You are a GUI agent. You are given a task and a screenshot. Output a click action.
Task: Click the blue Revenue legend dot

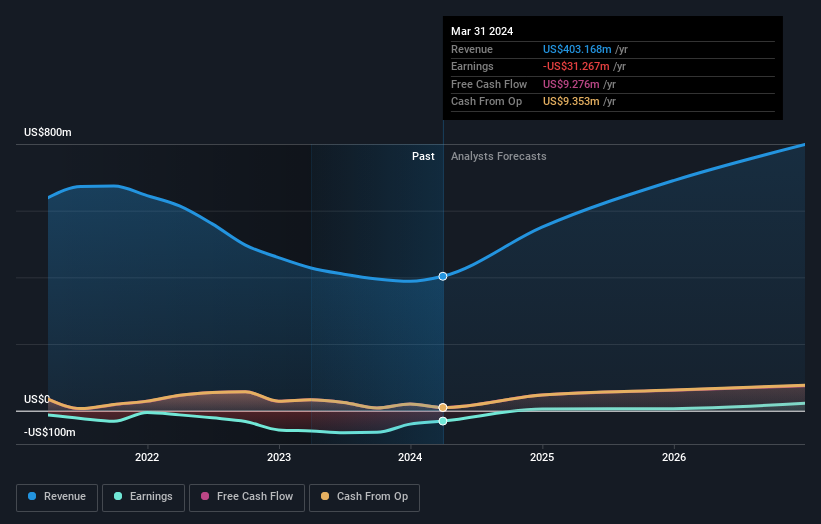click(x=32, y=496)
